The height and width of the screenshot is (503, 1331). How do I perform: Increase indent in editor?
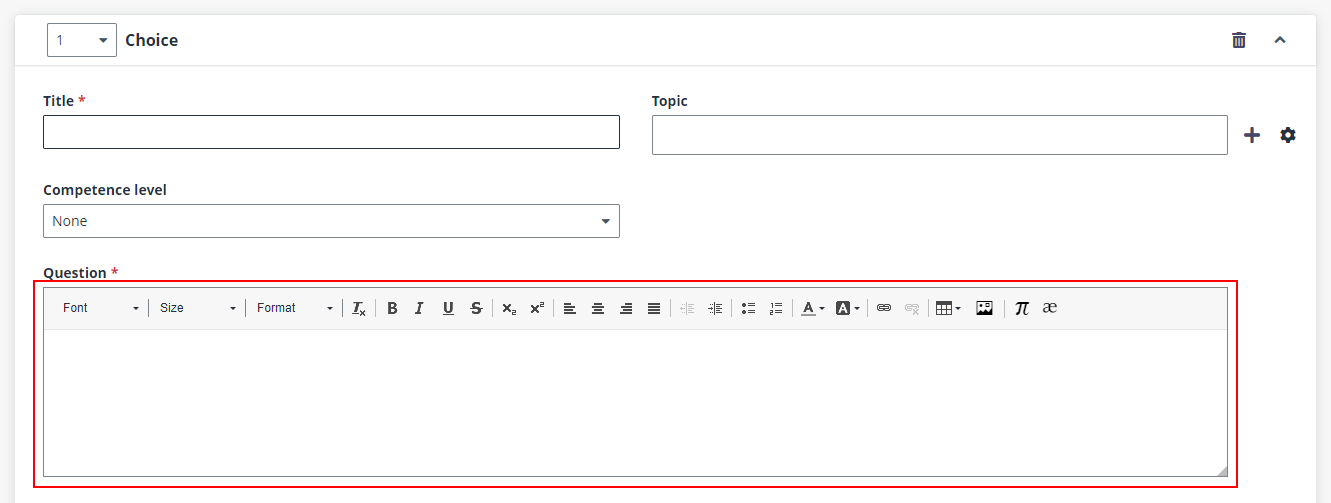point(715,308)
